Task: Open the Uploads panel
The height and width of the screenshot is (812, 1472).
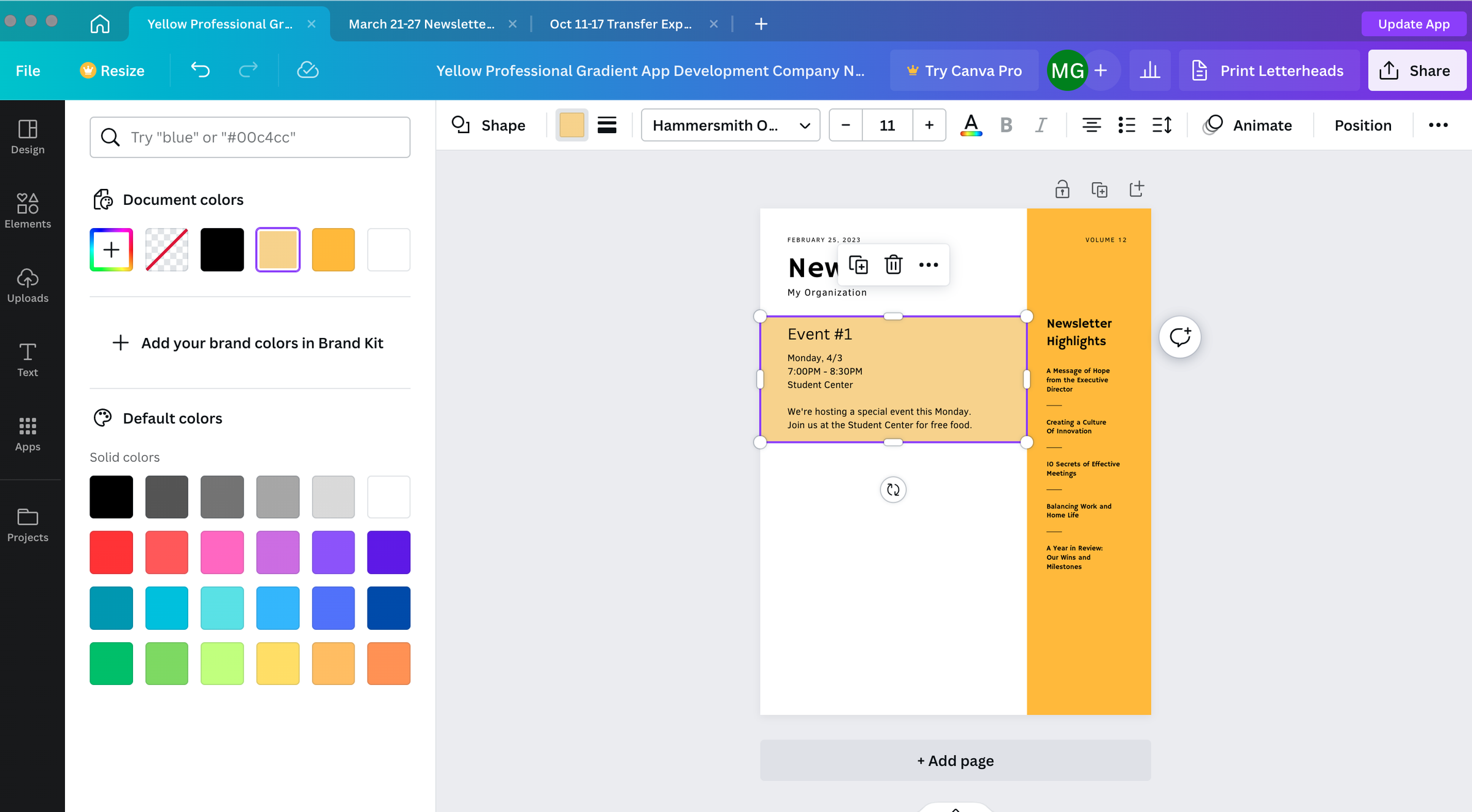Action: pos(27,285)
